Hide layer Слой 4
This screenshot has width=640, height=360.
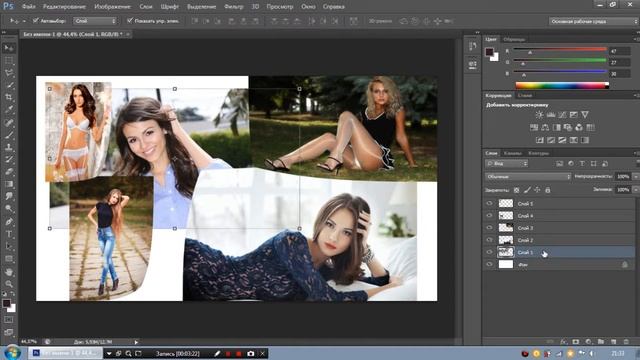(489, 216)
